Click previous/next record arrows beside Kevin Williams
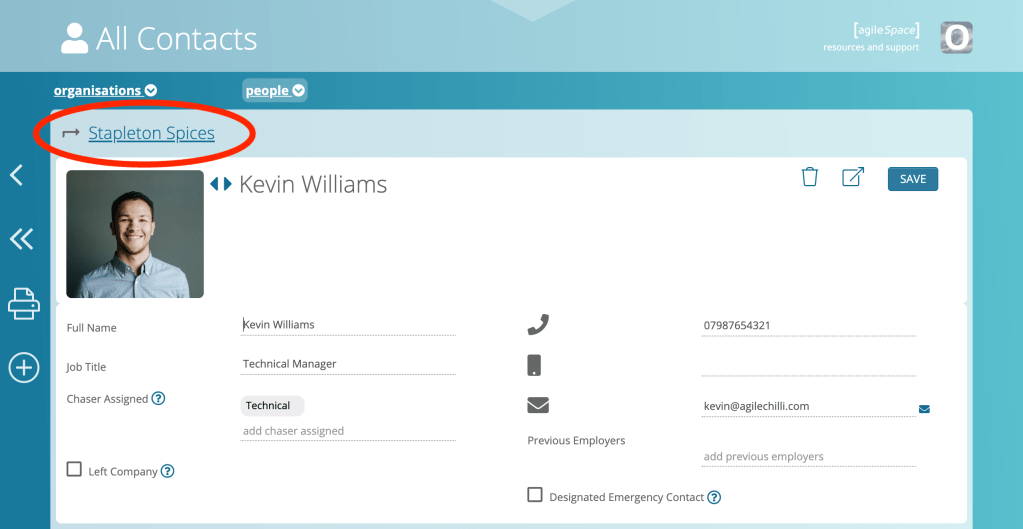This screenshot has height=529, width=1023. pos(221,184)
